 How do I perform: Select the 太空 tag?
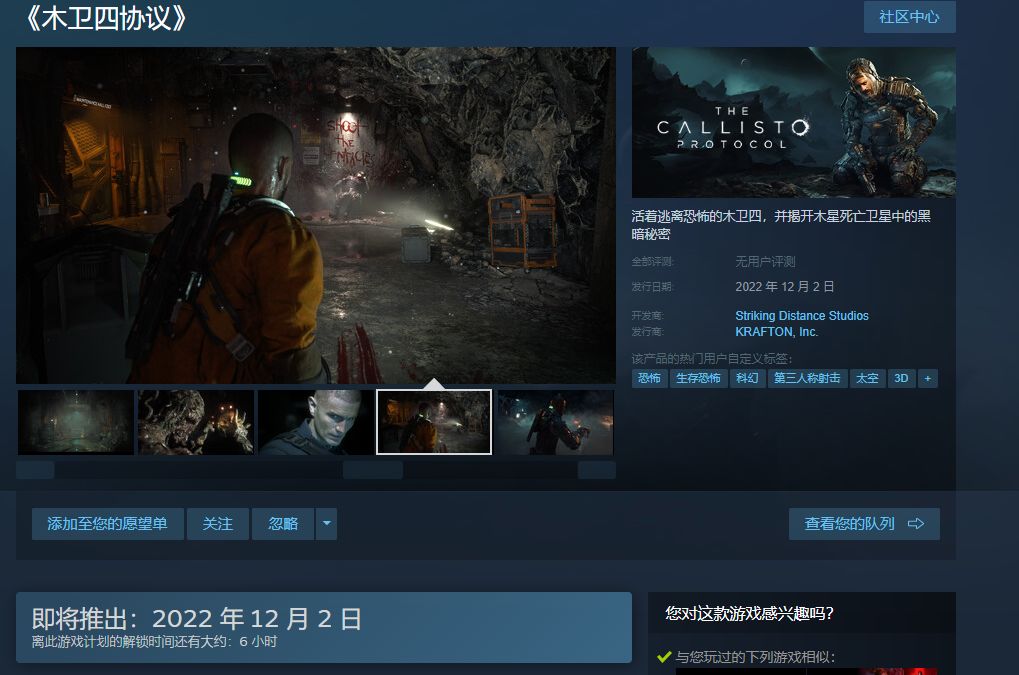[867, 378]
